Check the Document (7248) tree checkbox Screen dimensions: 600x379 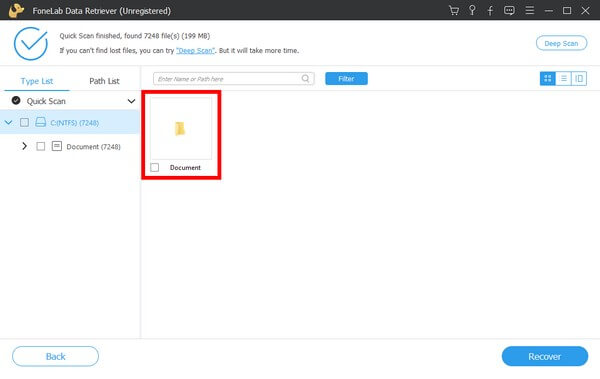point(41,146)
